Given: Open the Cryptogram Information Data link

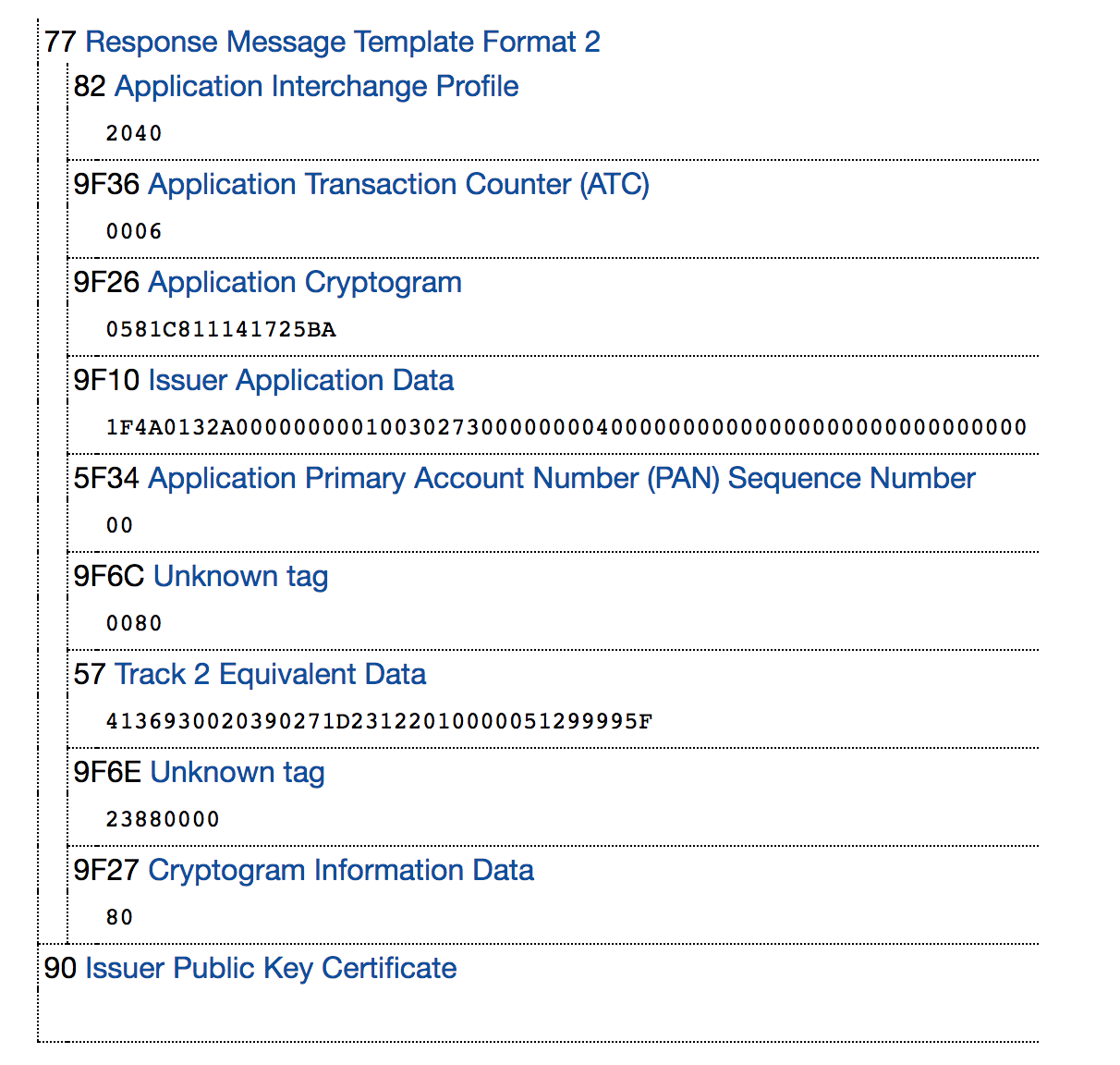Looking at the screenshot, I should (x=340, y=871).
